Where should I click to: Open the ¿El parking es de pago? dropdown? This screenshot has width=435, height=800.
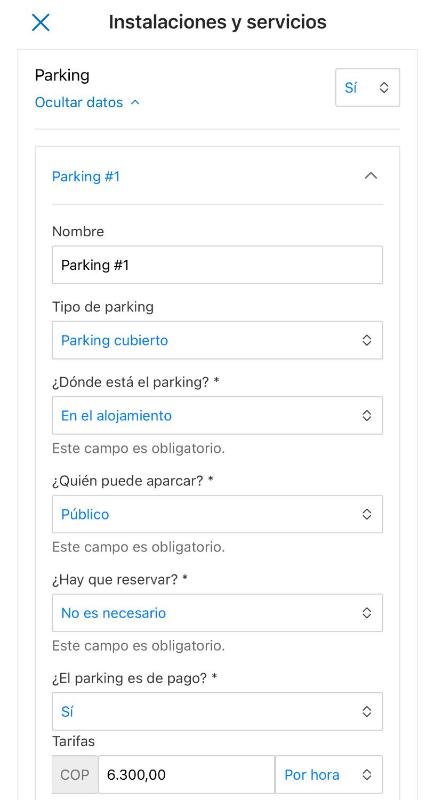click(x=217, y=711)
